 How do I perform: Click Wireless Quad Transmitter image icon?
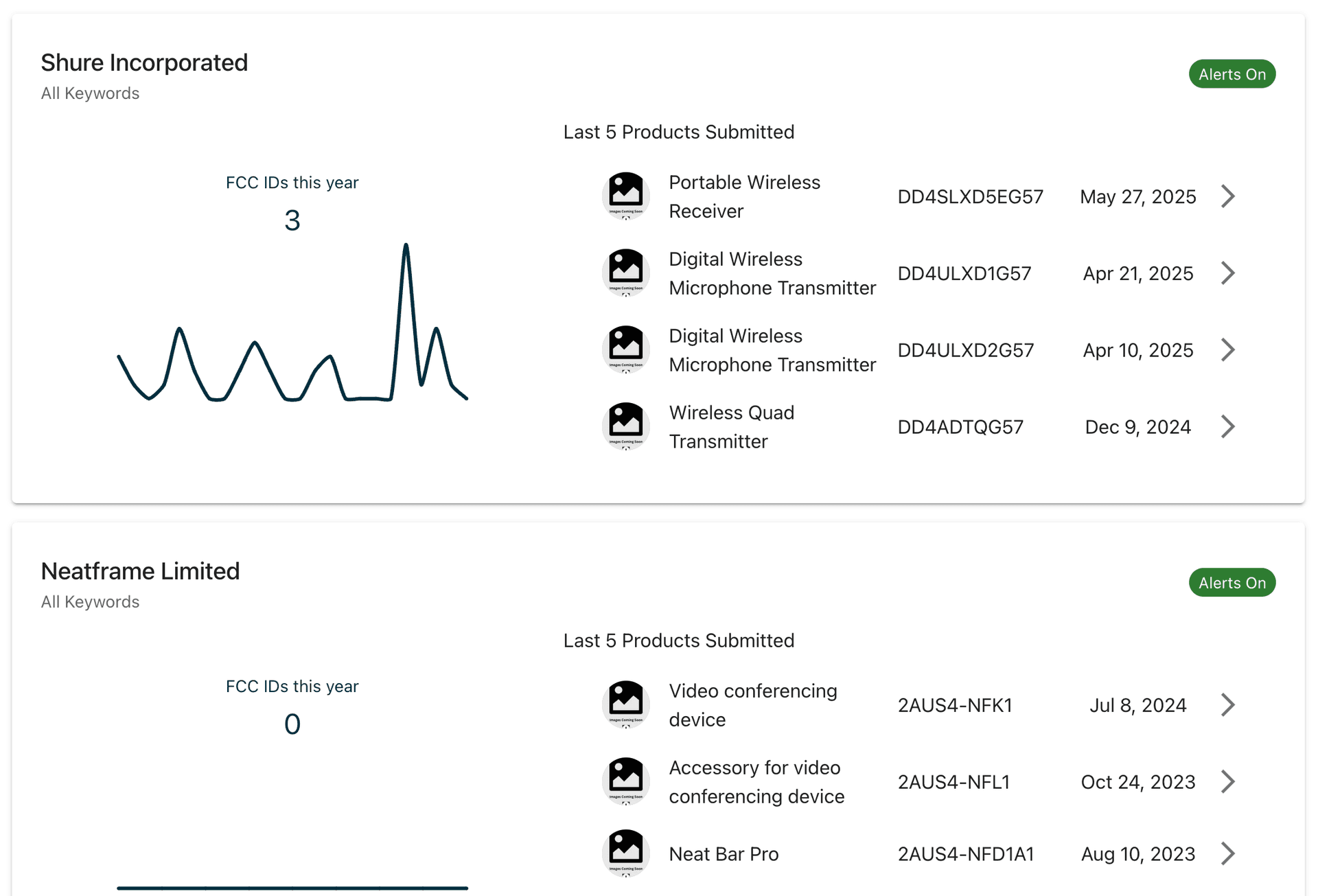pyautogui.click(x=625, y=426)
